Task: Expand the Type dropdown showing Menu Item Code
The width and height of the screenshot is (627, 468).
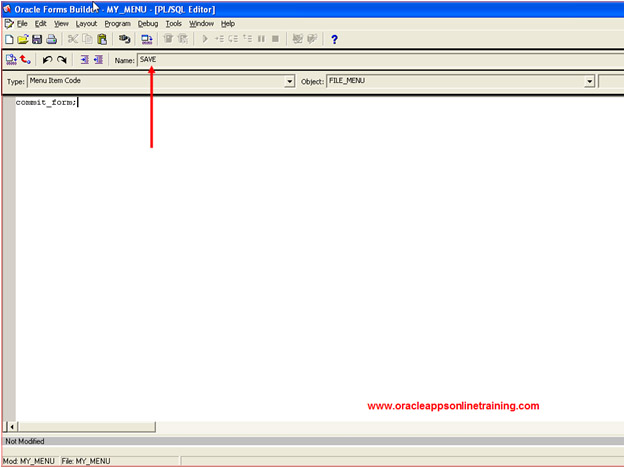Action: pyautogui.click(x=290, y=81)
